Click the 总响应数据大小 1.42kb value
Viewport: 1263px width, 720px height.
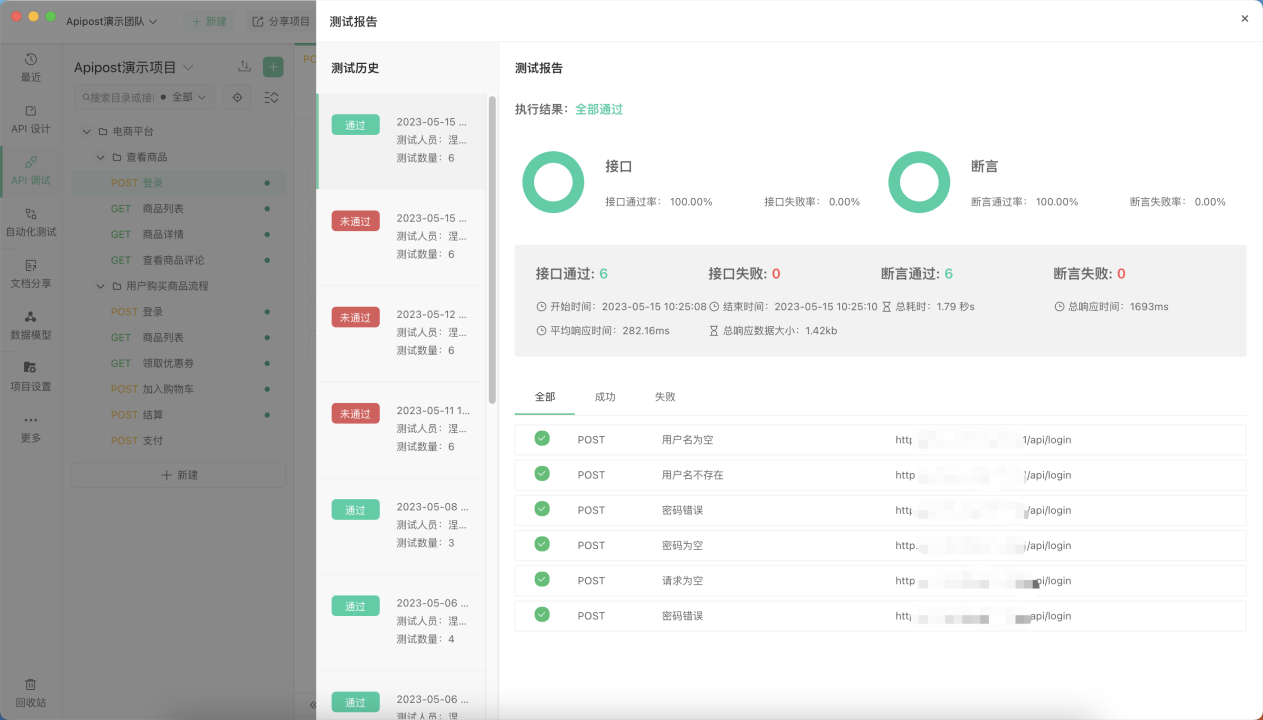tap(821, 330)
